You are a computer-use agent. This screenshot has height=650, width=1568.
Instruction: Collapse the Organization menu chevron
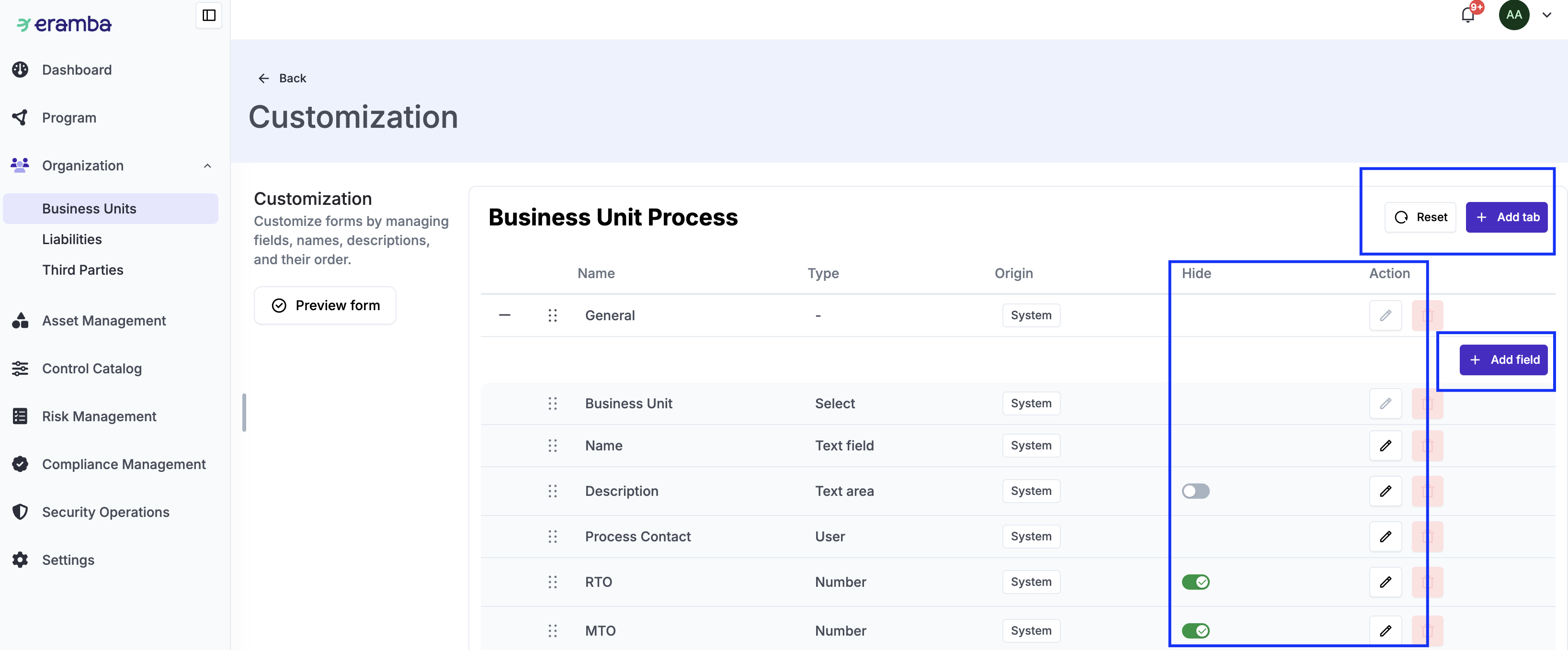(x=207, y=166)
